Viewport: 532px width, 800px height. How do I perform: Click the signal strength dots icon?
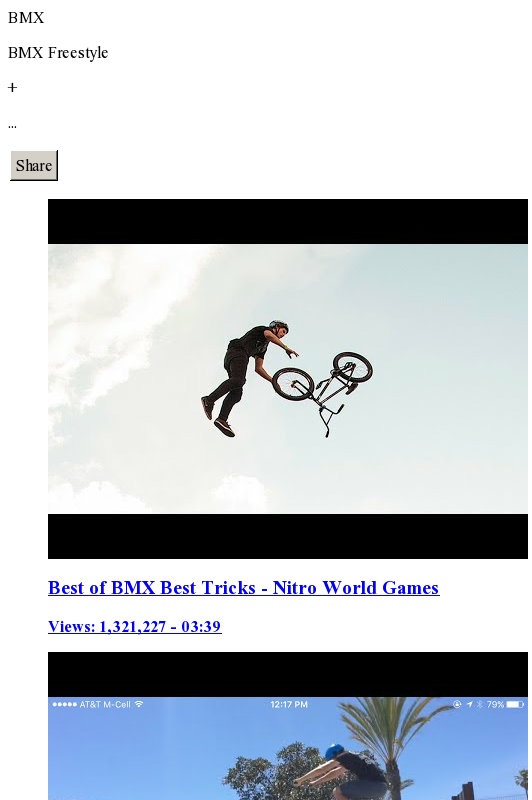click(x=64, y=705)
